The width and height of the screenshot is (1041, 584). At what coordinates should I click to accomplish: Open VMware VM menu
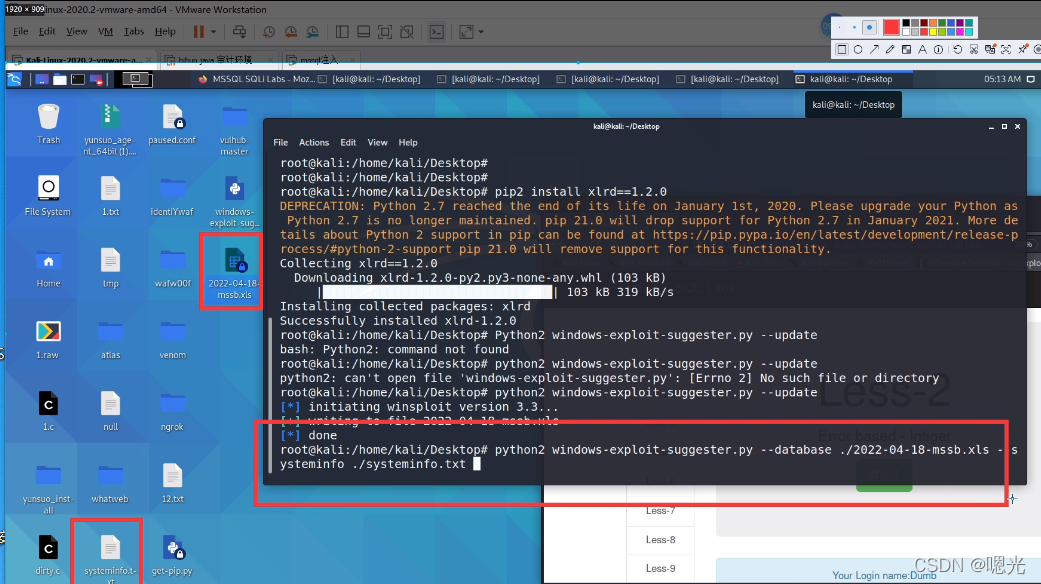coord(106,31)
